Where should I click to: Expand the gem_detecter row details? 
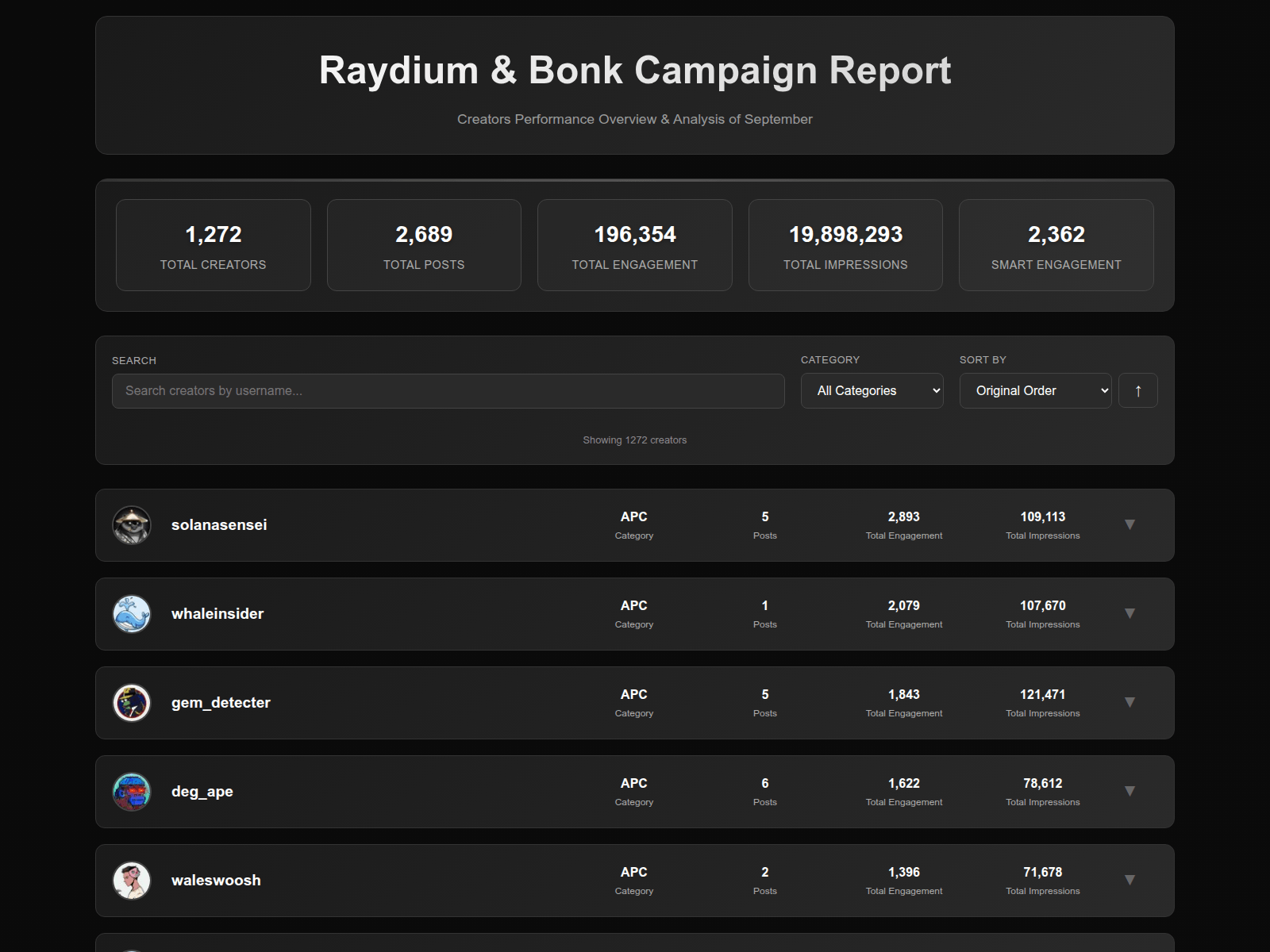(1130, 702)
